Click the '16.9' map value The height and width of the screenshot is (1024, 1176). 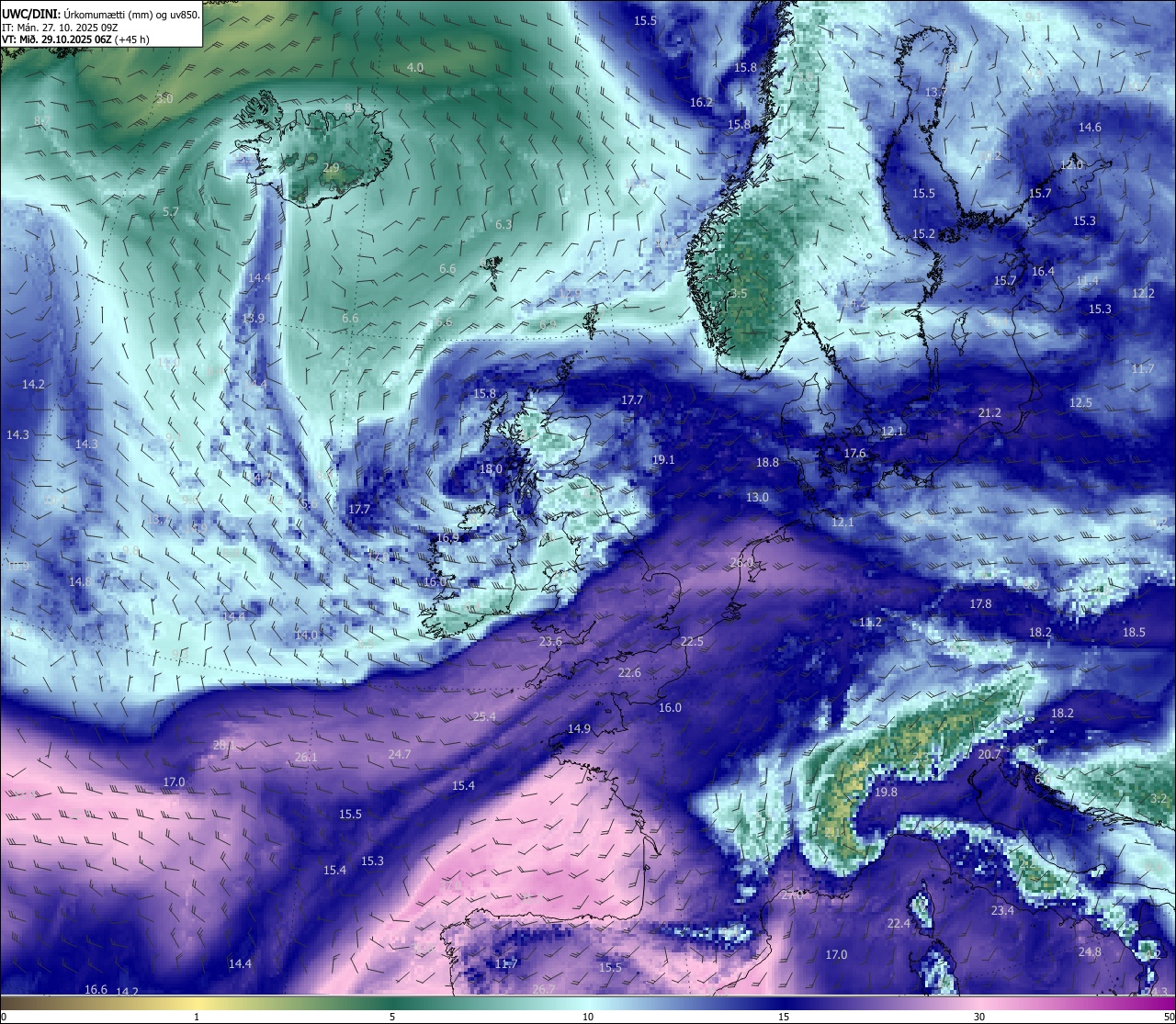pyautogui.click(x=447, y=538)
